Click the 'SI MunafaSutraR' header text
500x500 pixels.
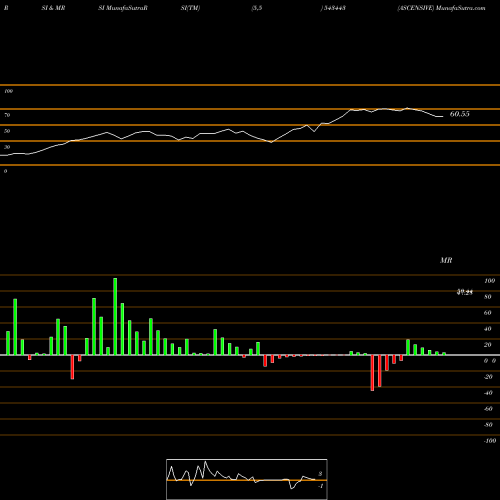coord(123,8)
